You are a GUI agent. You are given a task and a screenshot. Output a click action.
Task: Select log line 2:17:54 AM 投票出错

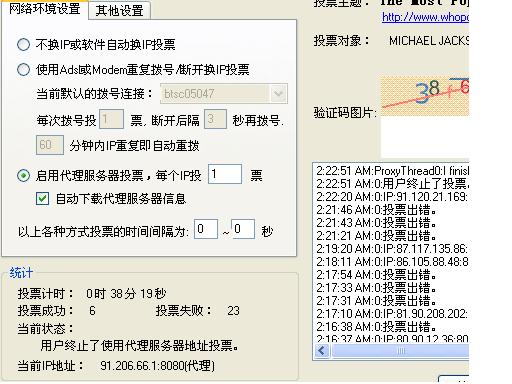[x=376, y=275]
